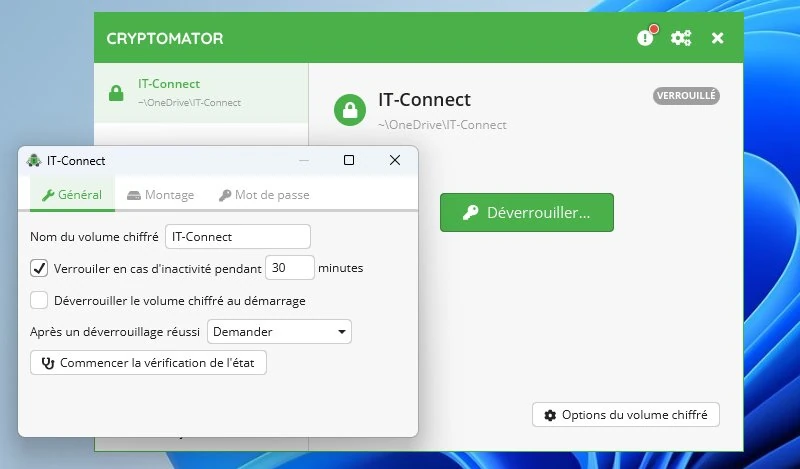Disable the inactivity auto-lock checkbox
The width and height of the screenshot is (800, 469).
click(40, 268)
